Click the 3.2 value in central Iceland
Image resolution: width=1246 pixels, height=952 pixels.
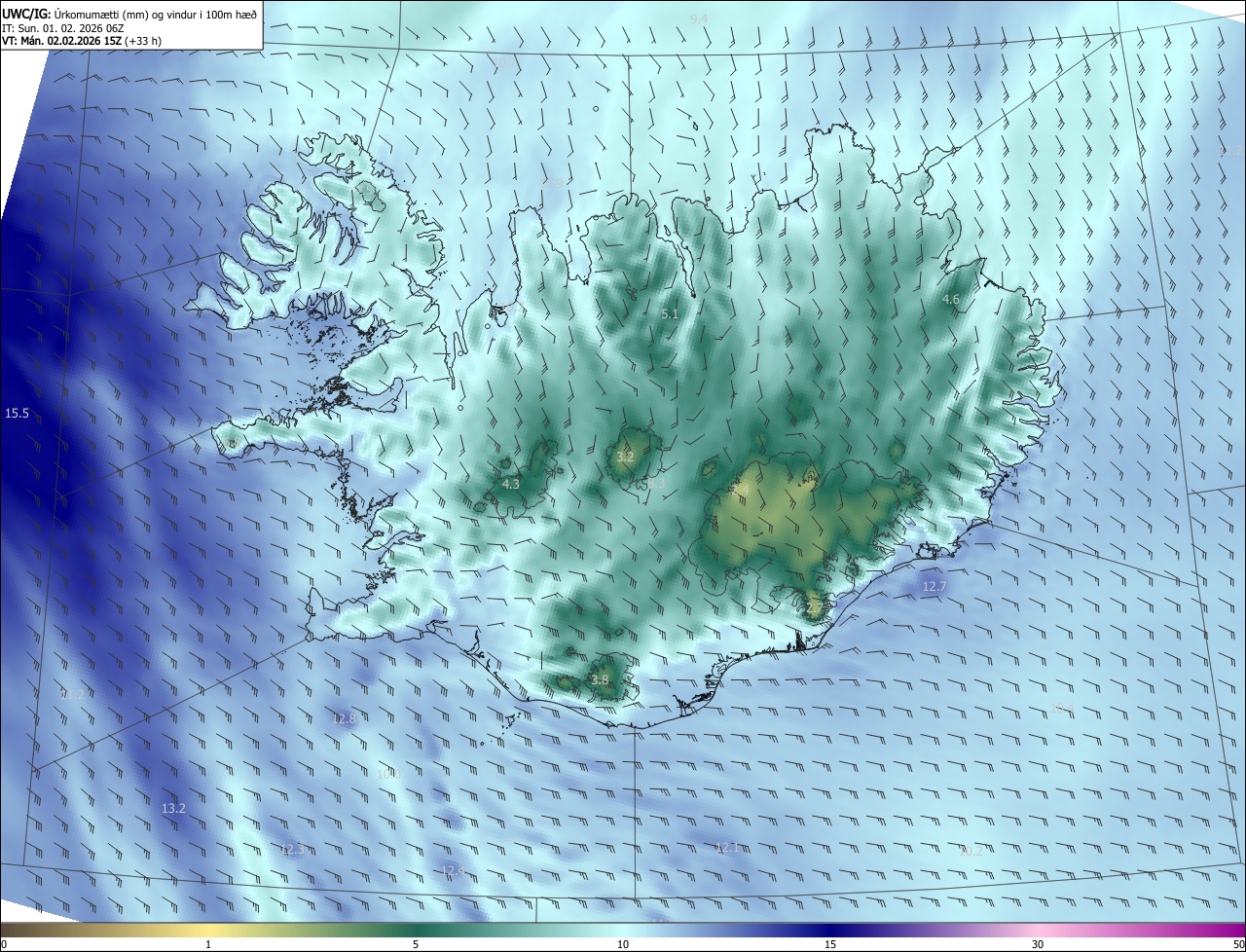(x=625, y=457)
